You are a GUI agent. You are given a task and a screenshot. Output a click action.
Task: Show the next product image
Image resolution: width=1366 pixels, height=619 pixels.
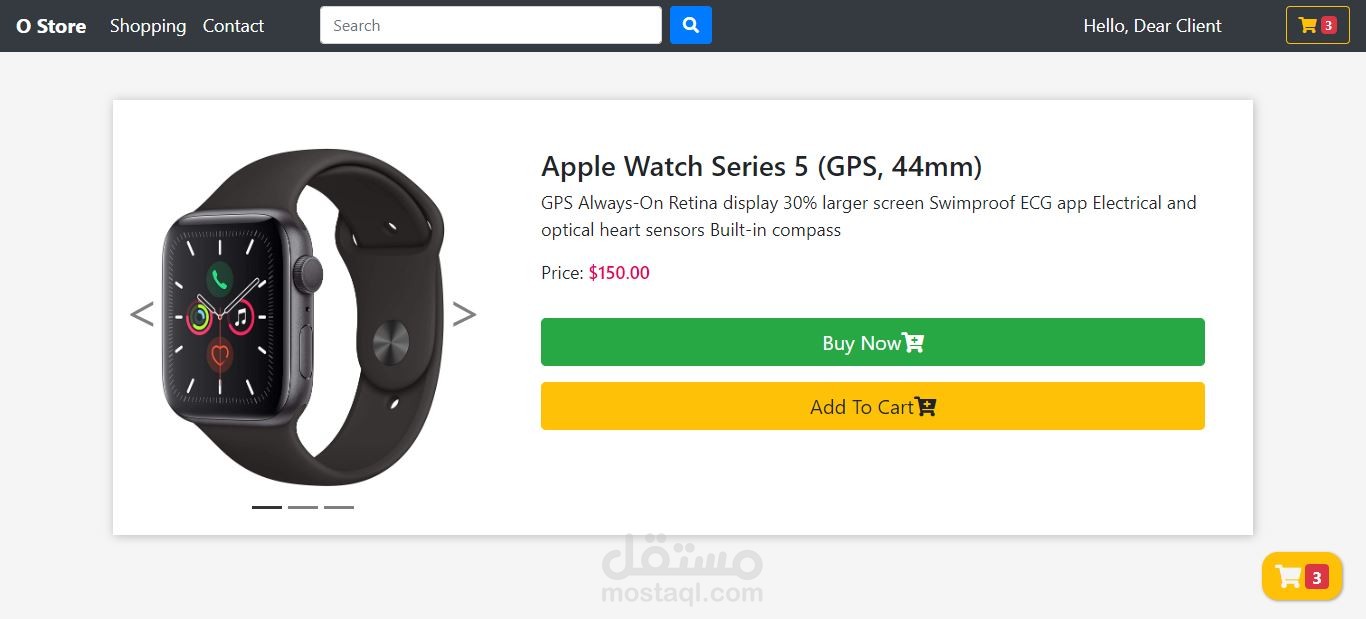464,314
